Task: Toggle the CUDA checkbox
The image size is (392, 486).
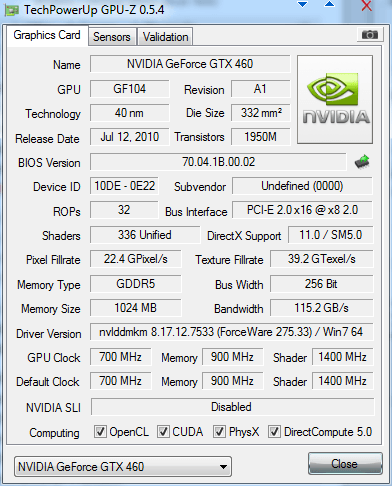Action: pyautogui.click(x=163, y=431)
